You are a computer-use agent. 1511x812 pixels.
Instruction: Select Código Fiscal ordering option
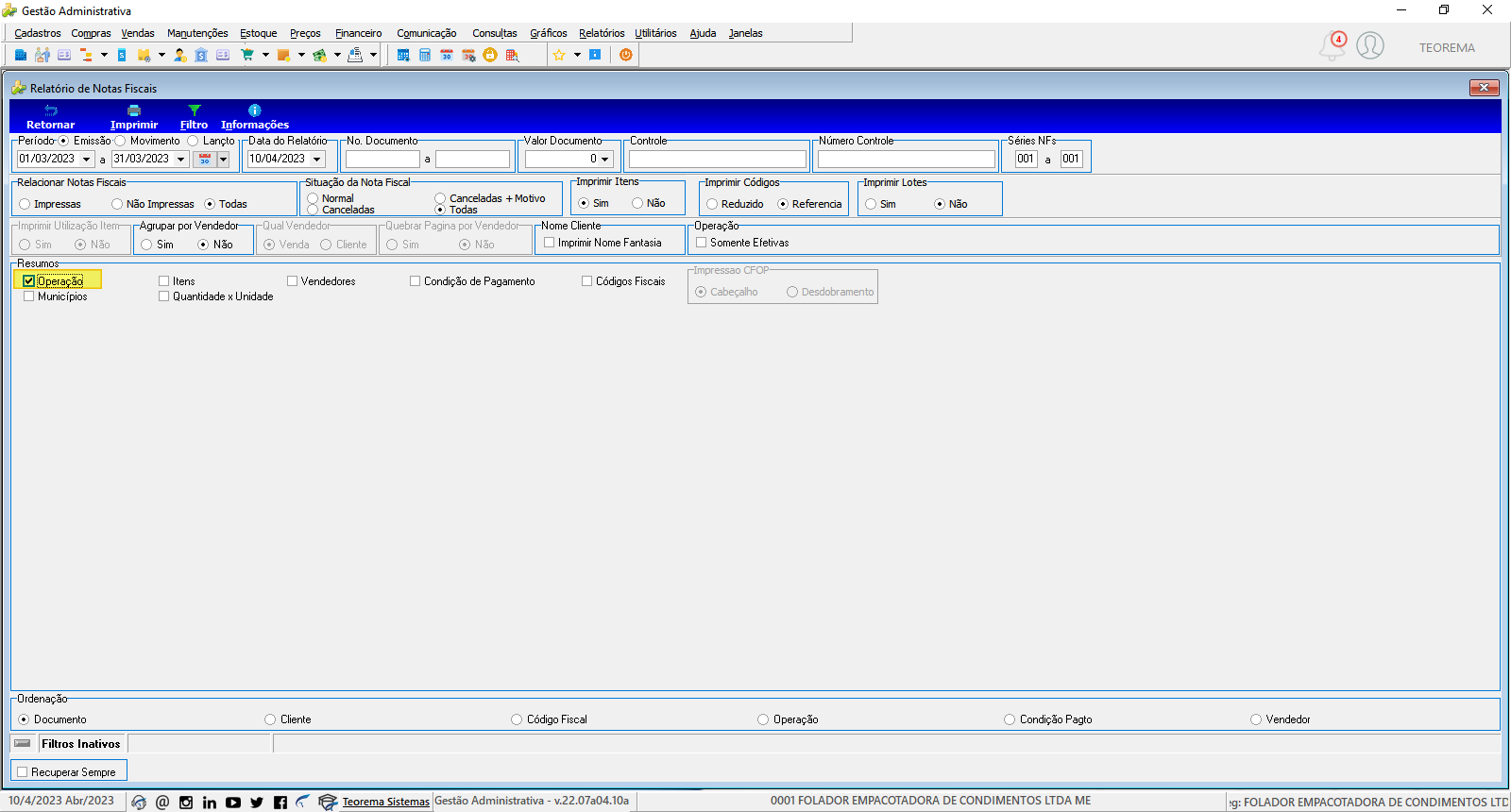pos(517,719)
